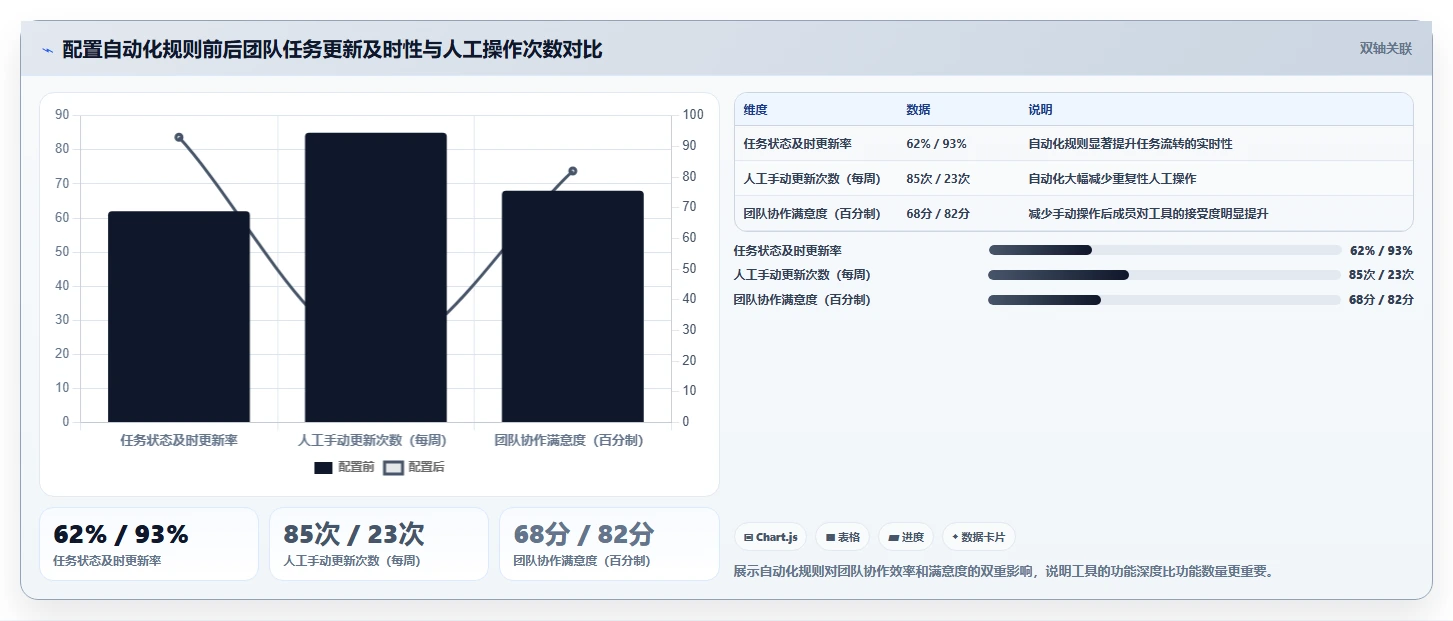Select table row 人工手动更新次数（每周）
Image resolution: width=1453 pixels, height=621 pixels.
[1074, 179]
